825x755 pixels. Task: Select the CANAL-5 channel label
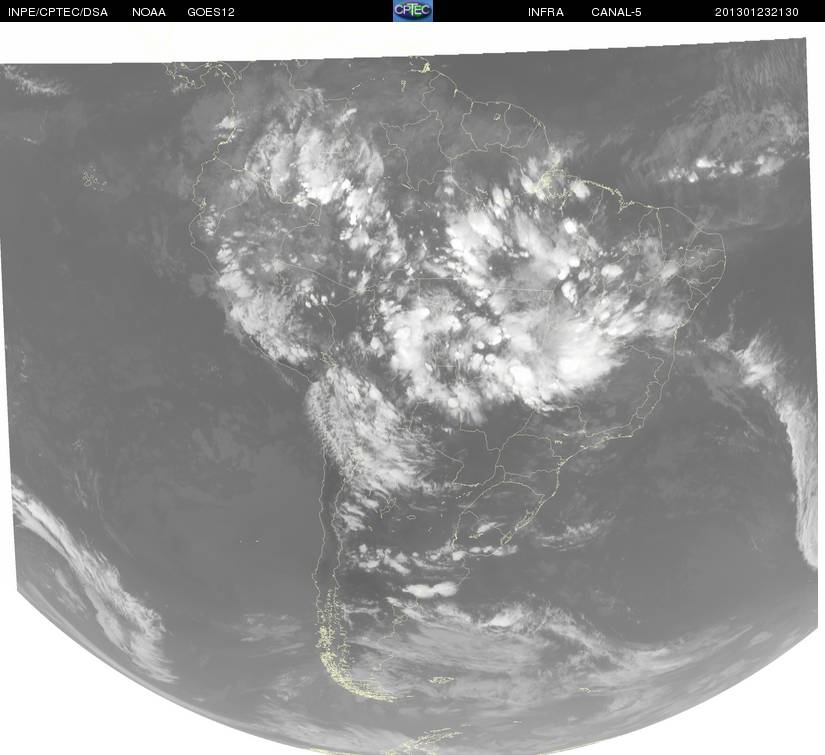tap(616, 12)
